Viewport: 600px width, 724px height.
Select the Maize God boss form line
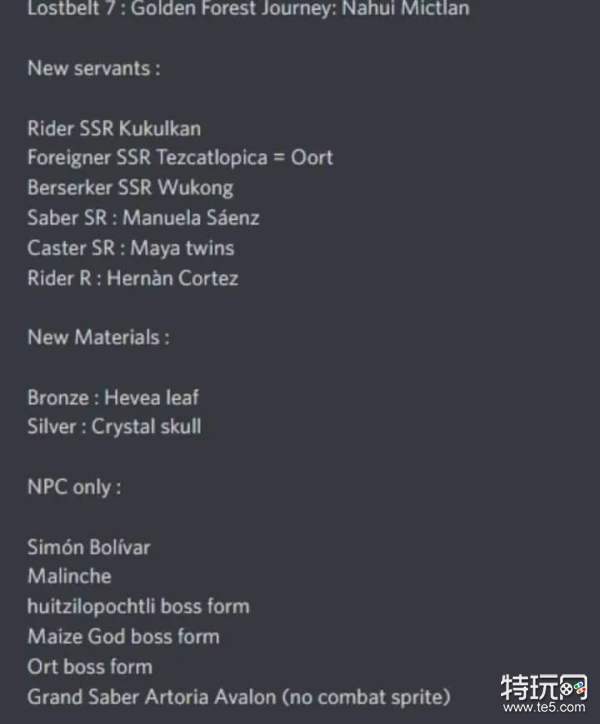click(x=123, y=636)
